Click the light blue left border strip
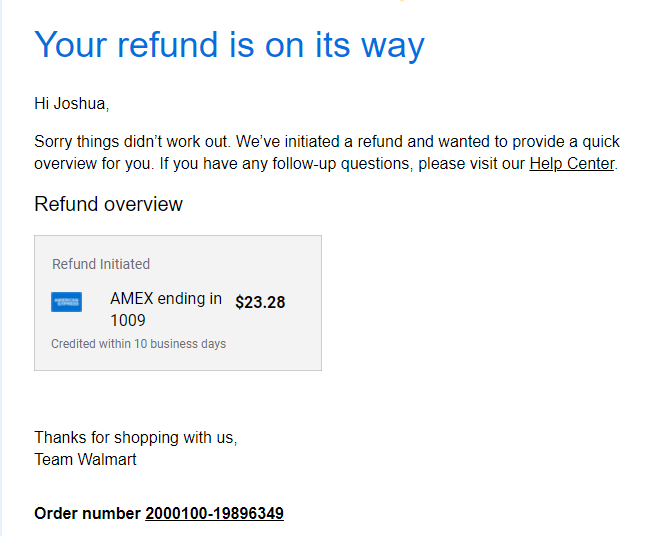Screen dimensions: 670x536 point(1,268)
